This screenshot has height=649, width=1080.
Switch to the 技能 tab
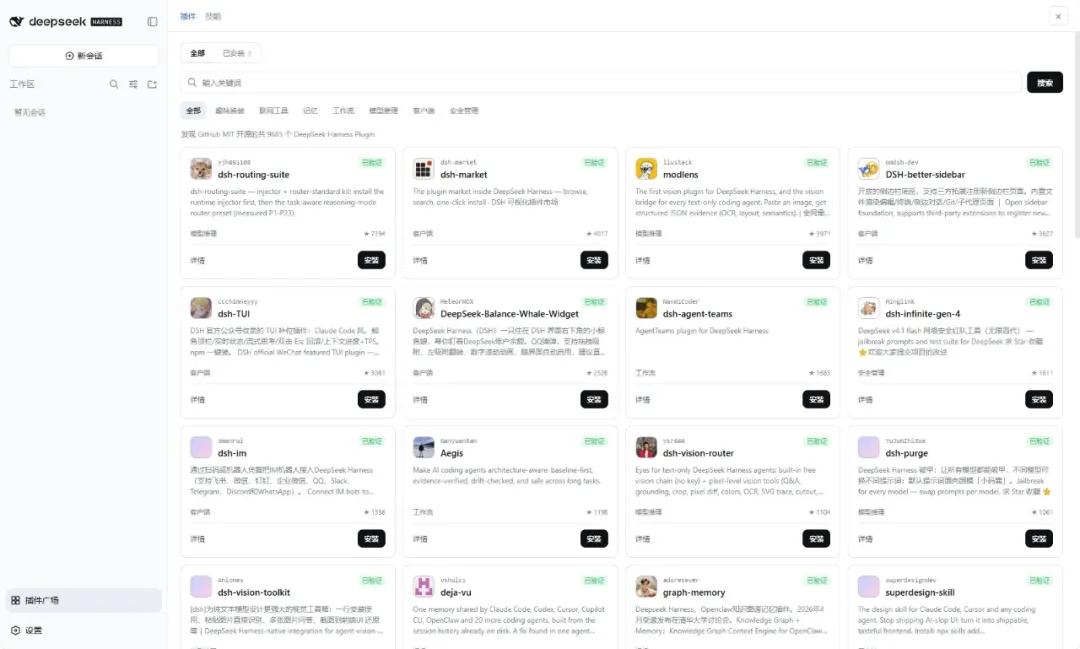coord(213,16)
